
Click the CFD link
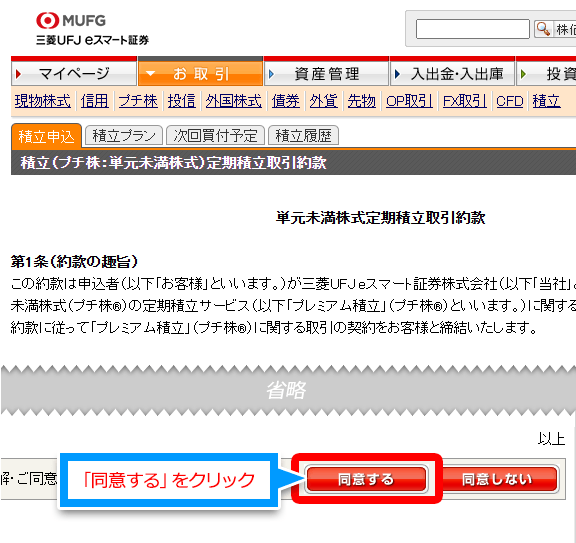(x=510, y=101)
